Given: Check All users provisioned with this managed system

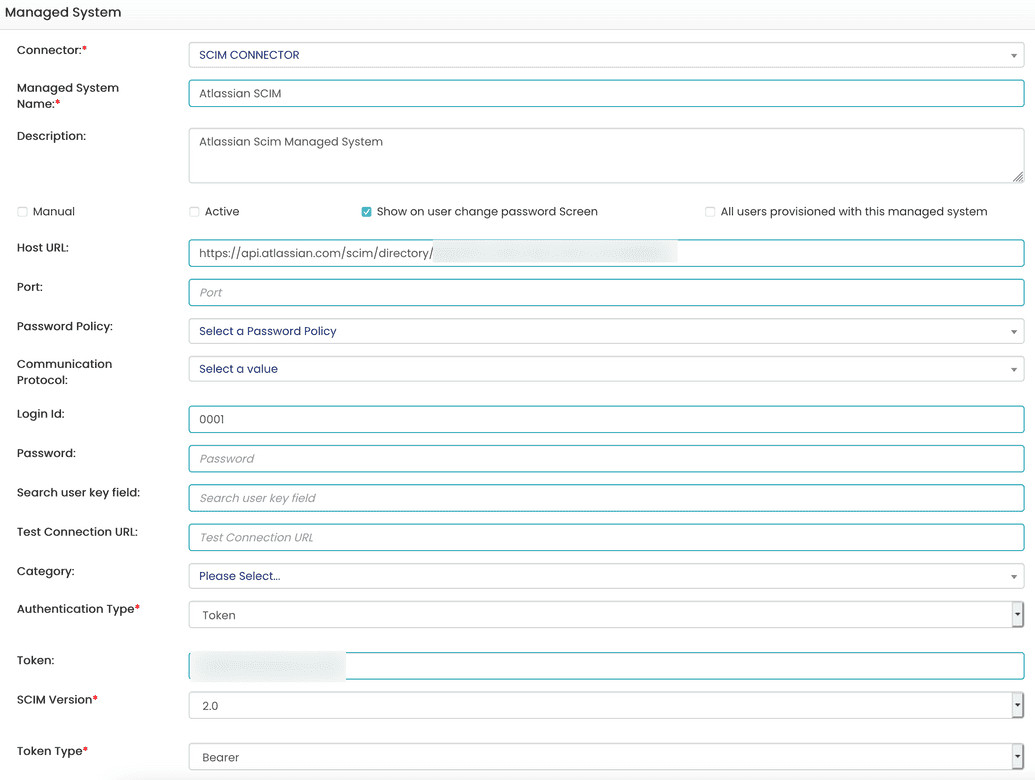Looking at the screenshot, I should pos(710,211).
